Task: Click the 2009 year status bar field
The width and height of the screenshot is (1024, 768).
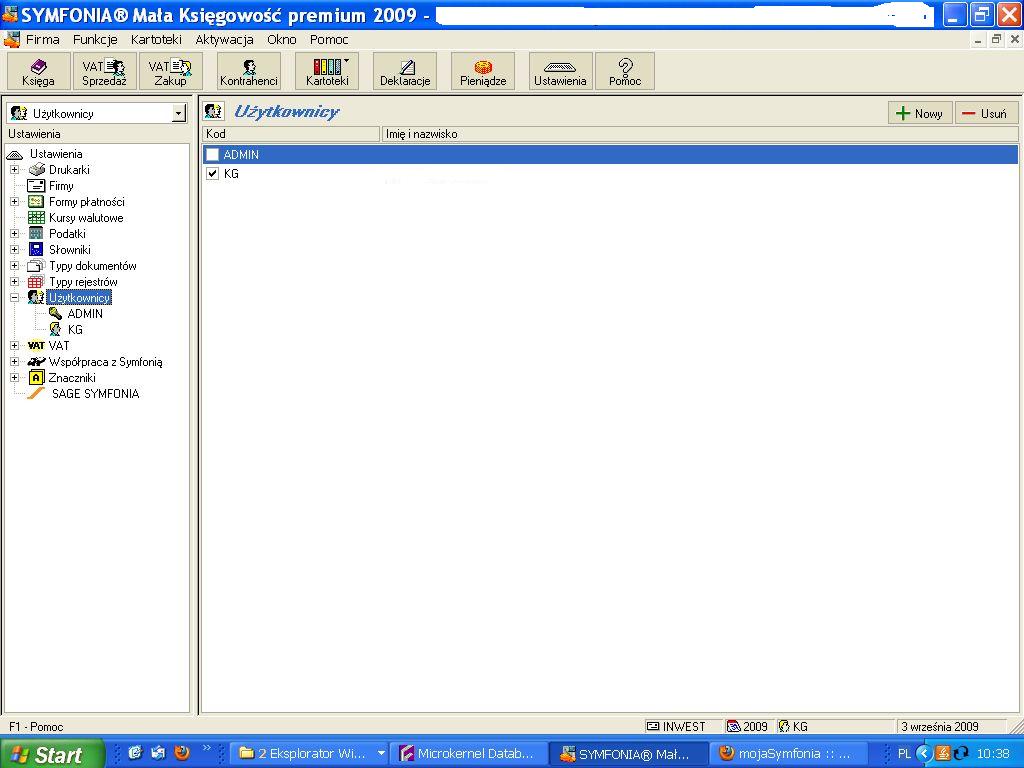Action: coord(748,726)
